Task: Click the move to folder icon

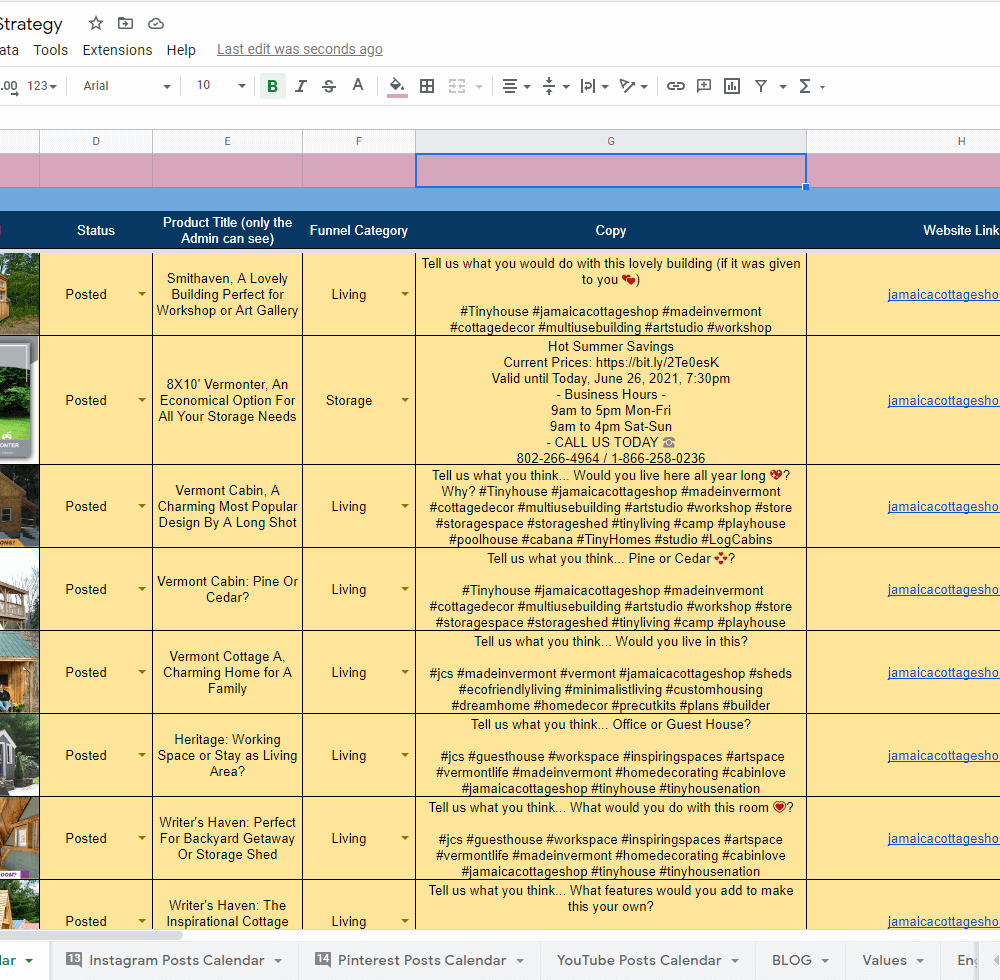Action: (125, 23)
